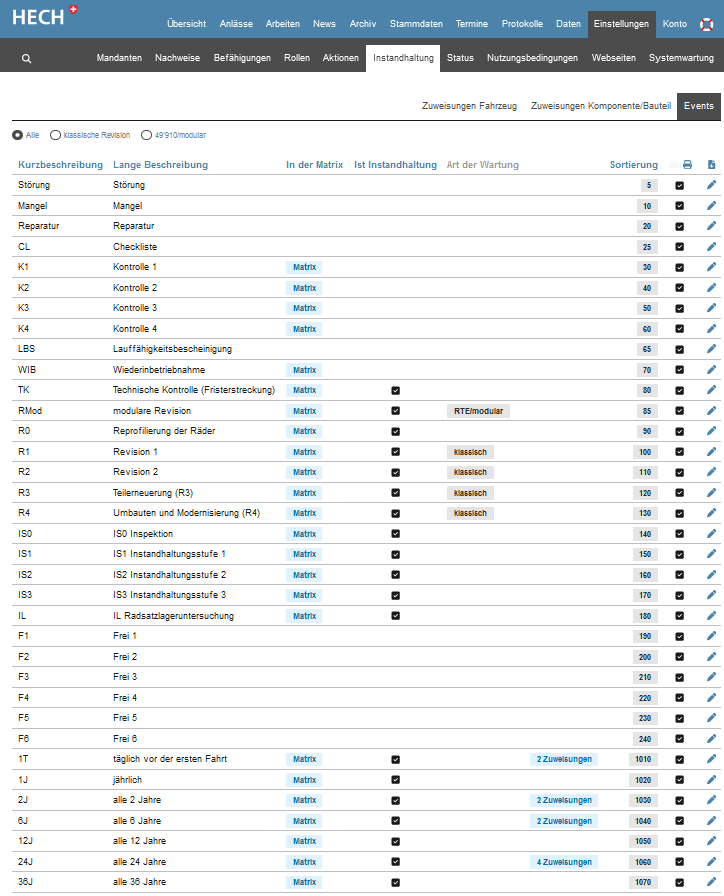Edit the Störung row with pencil icon

[x=711, y=185]
